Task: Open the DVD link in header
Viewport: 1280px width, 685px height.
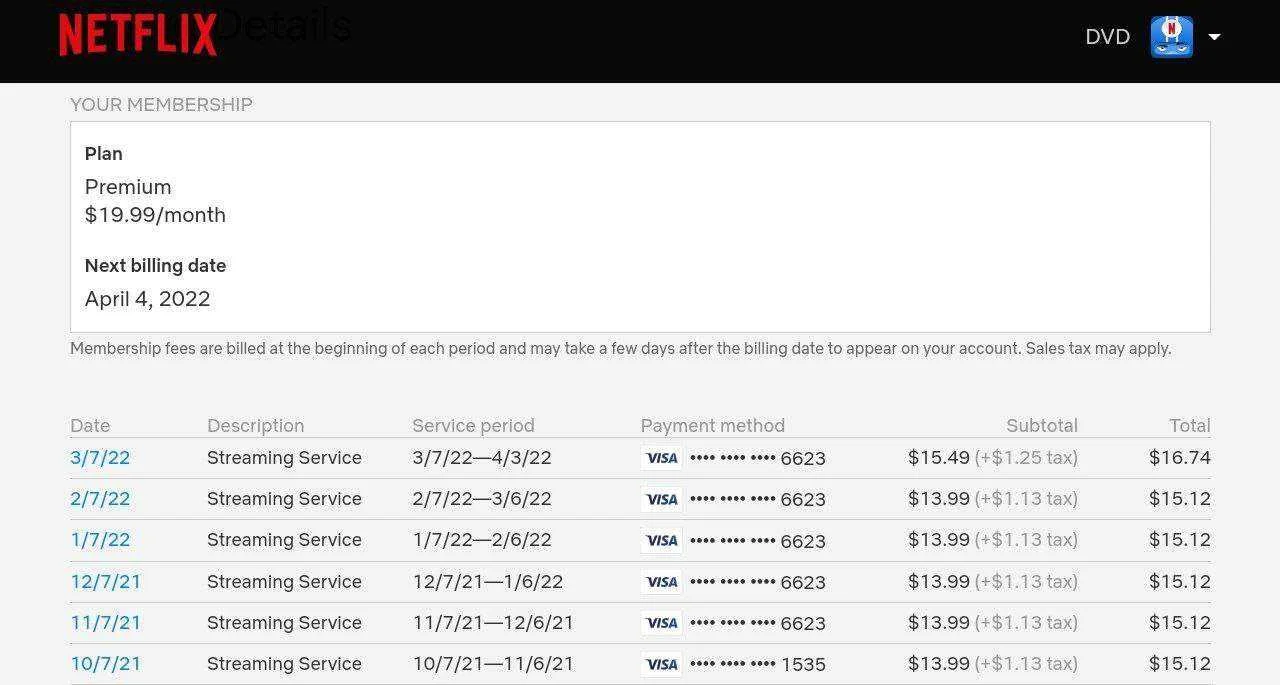Action: 1107,37
